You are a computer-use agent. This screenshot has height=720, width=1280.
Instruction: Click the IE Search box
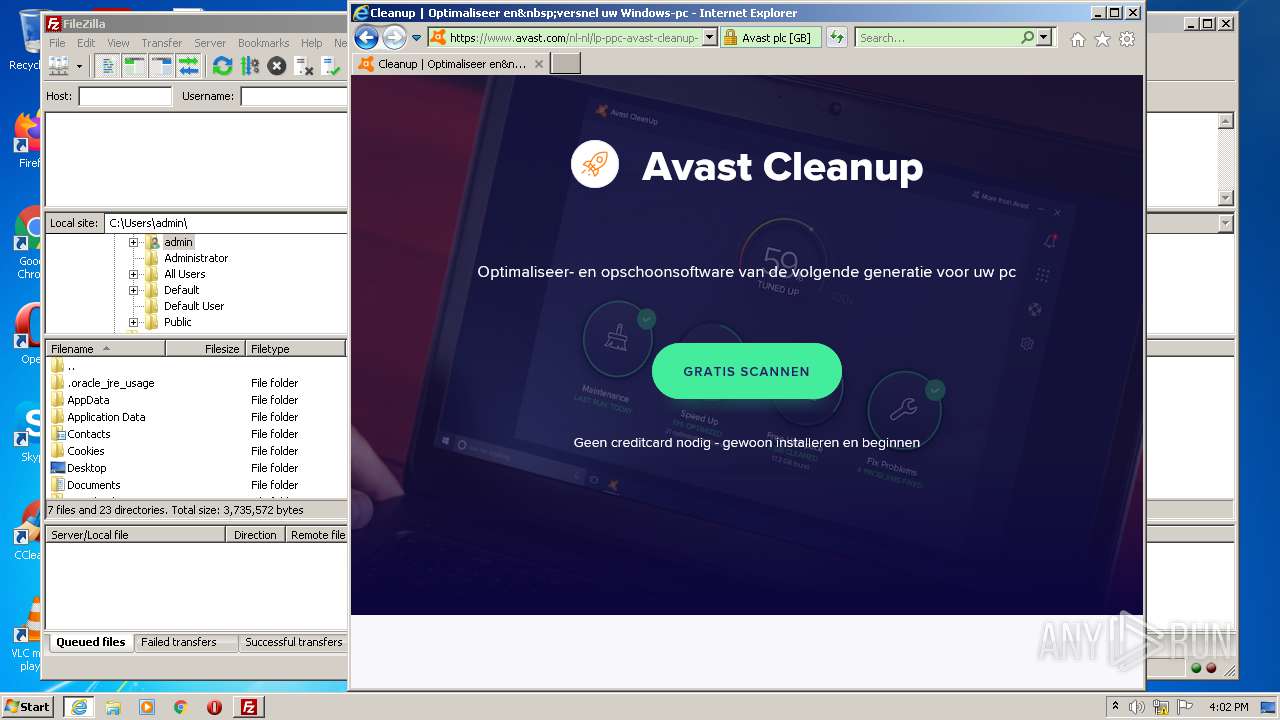click(936, 38)
